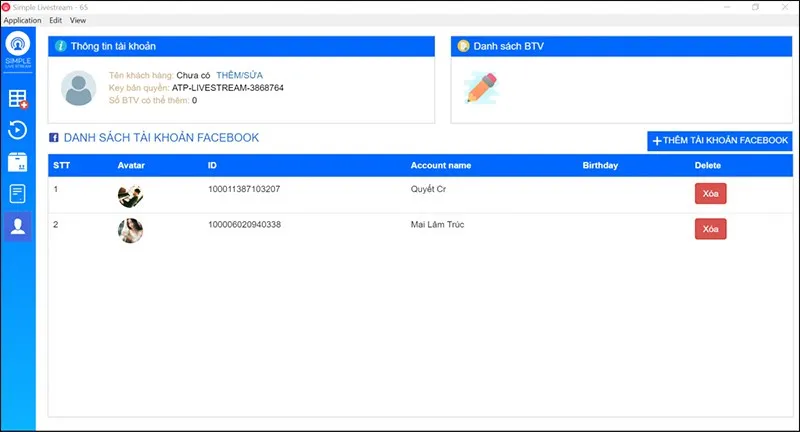
Task: Click the Facebook icon beside DANH SÁCH TÀI KHOẢN
Action: [x=54, y=138]
